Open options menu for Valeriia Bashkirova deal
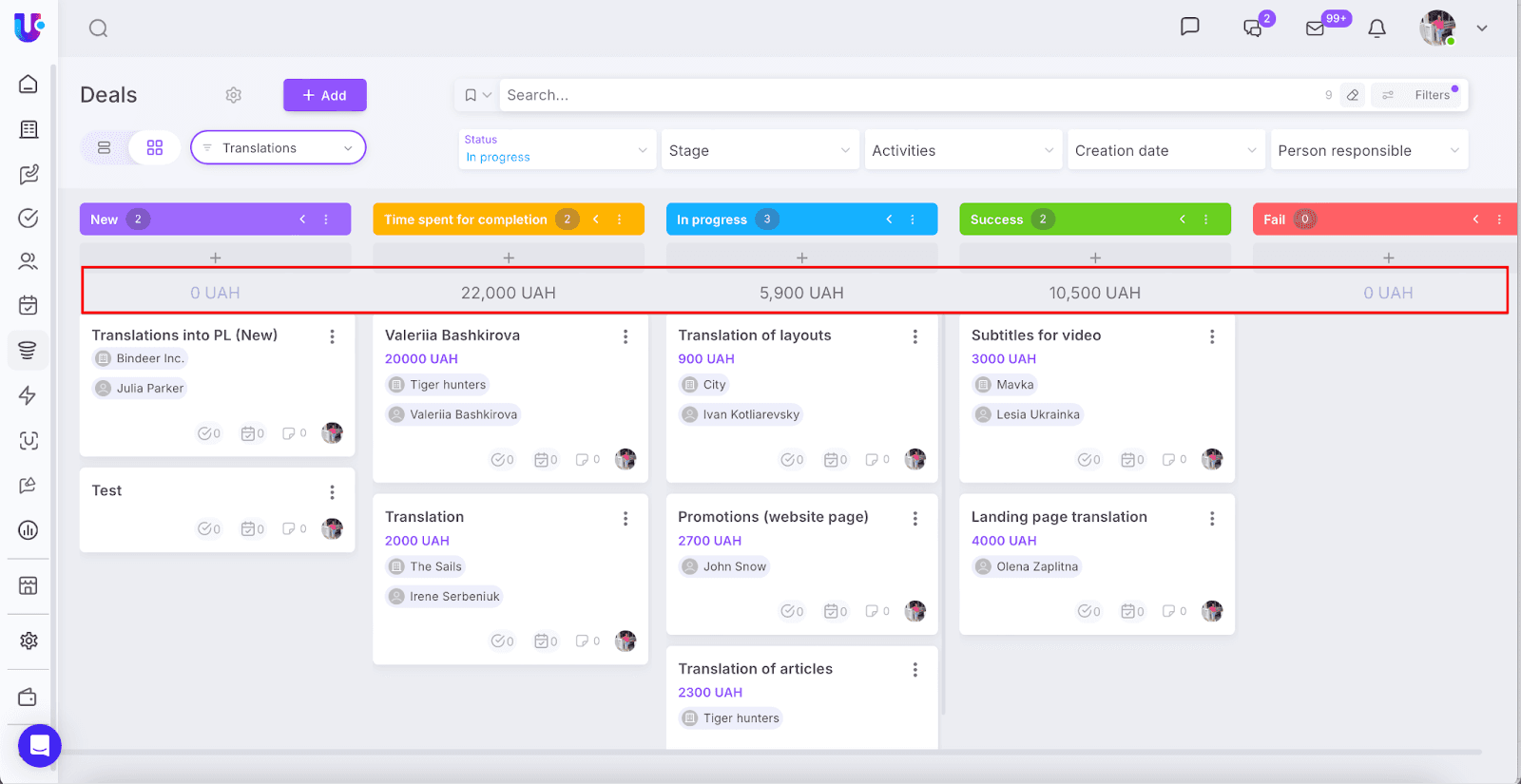Screen dimensions: 1521x784 tap(626, 336)
